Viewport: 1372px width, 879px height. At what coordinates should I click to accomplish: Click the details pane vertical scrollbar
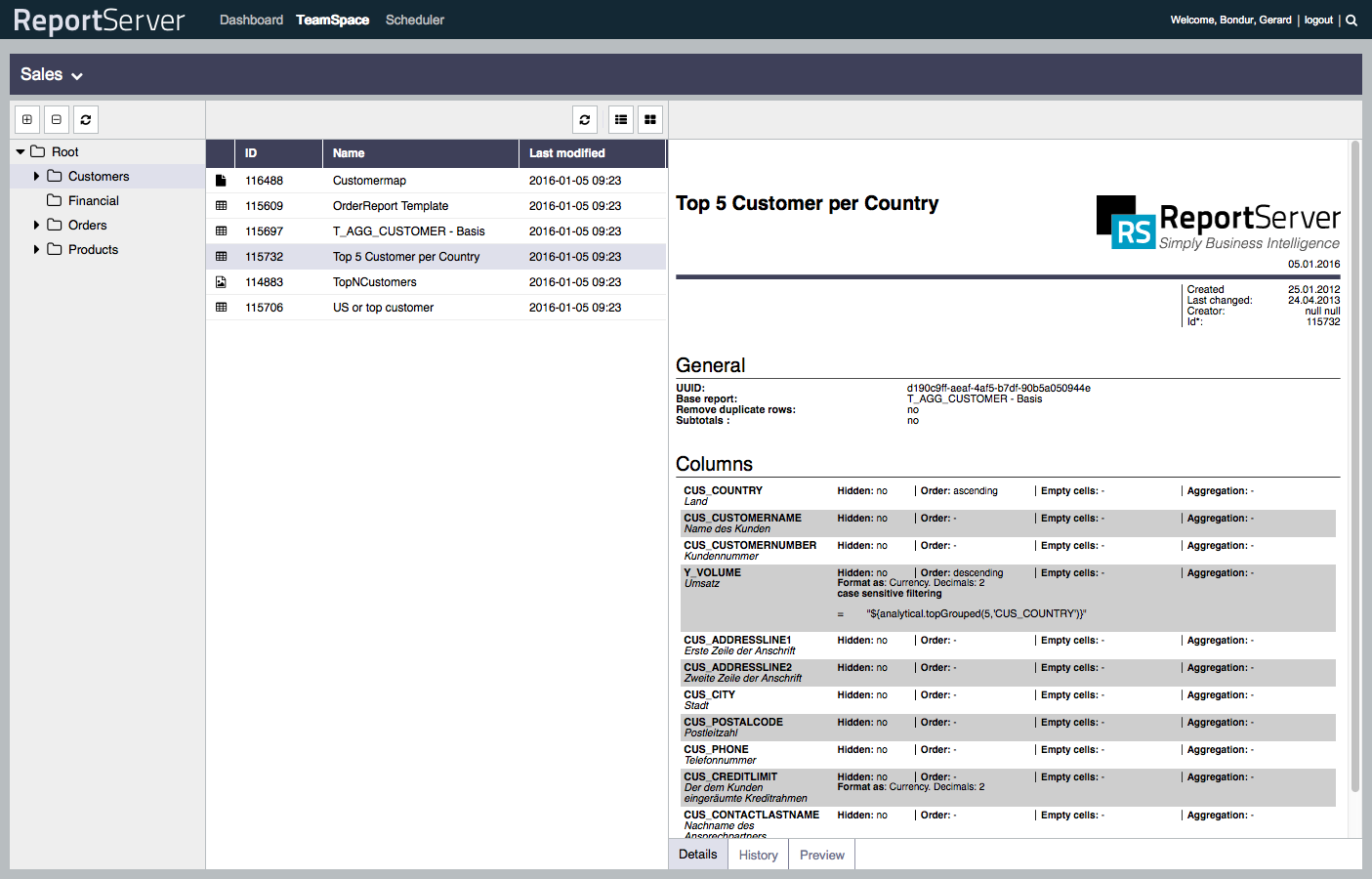pyautogui.click(x=1355, y=467)
